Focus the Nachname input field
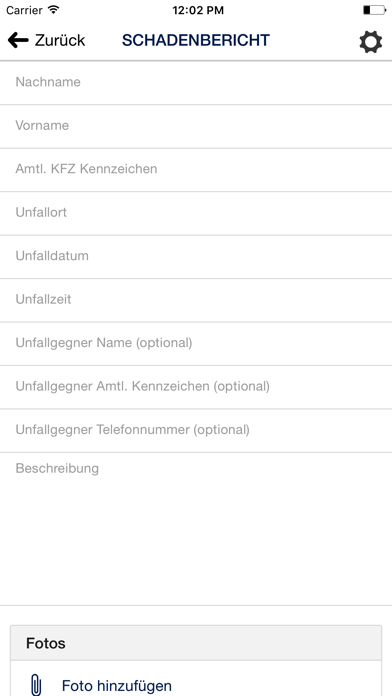Viewport: 392px width, 696px height. click(196, 83)
